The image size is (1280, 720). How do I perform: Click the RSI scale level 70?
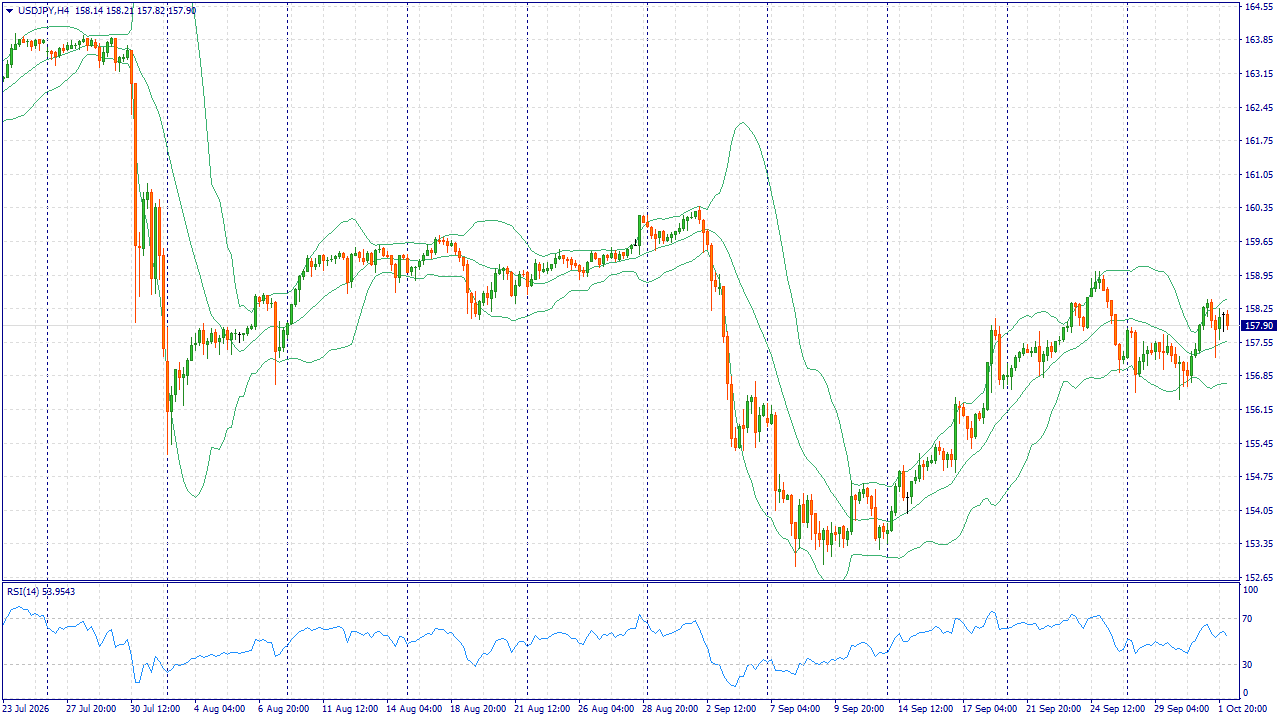[1248, 620]
